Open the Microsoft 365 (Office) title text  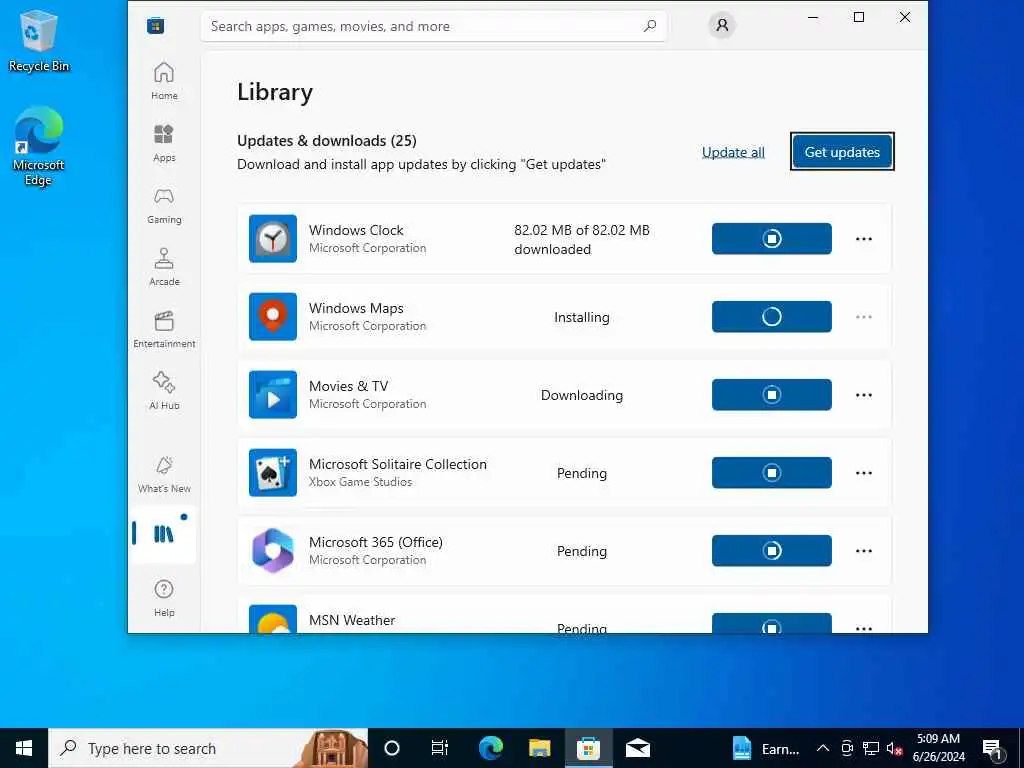[x=376, y=542]
